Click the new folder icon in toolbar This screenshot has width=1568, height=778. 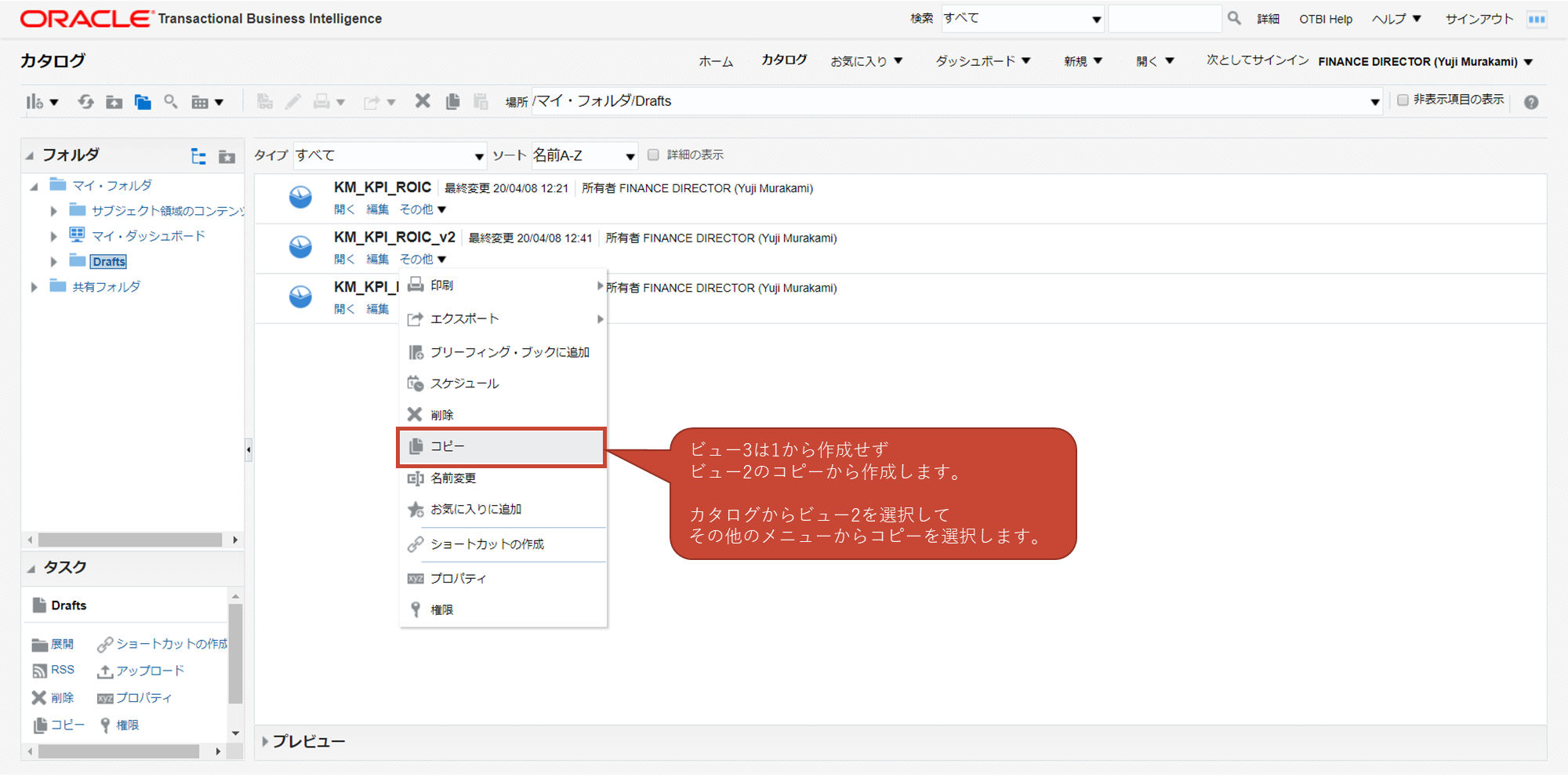(114, 102)
